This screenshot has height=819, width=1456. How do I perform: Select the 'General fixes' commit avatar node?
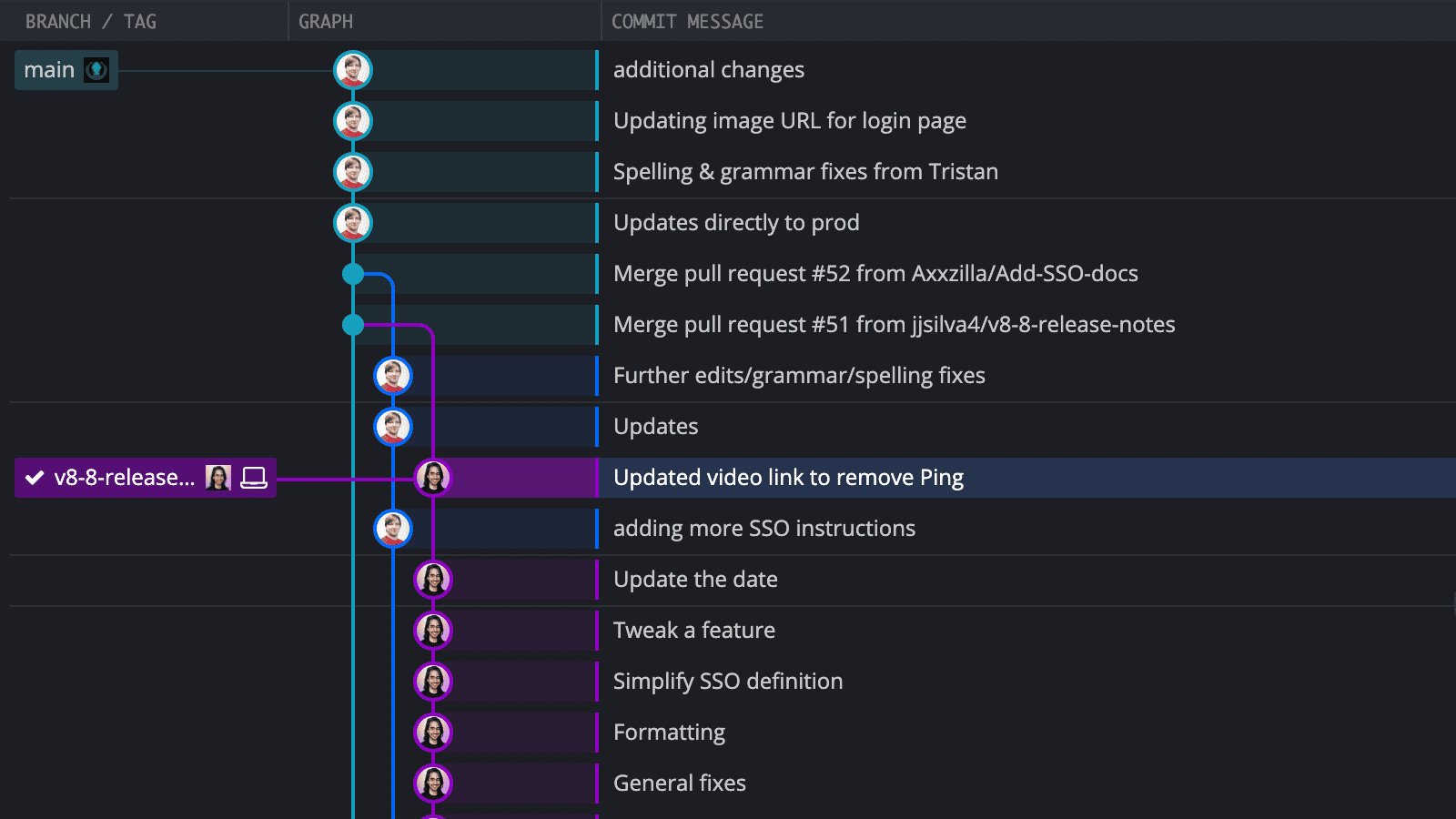(x=433, y=784)
